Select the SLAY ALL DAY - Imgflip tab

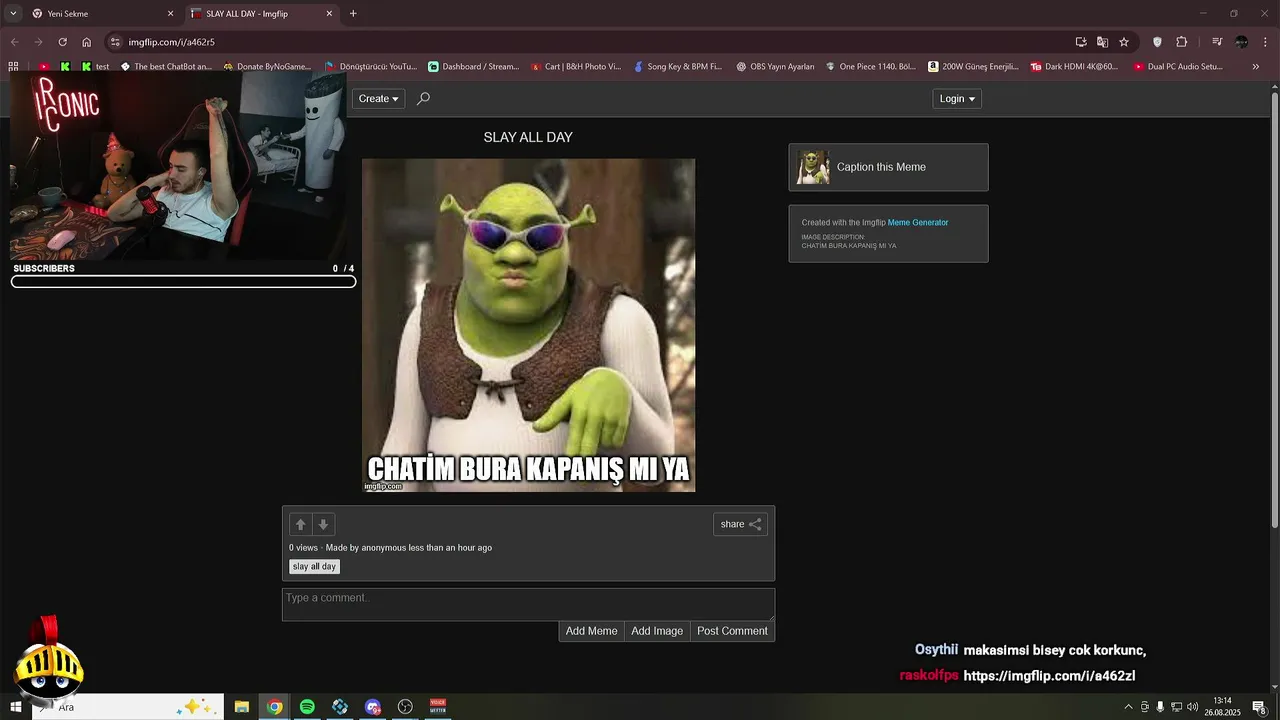click(x=262, y=14)
